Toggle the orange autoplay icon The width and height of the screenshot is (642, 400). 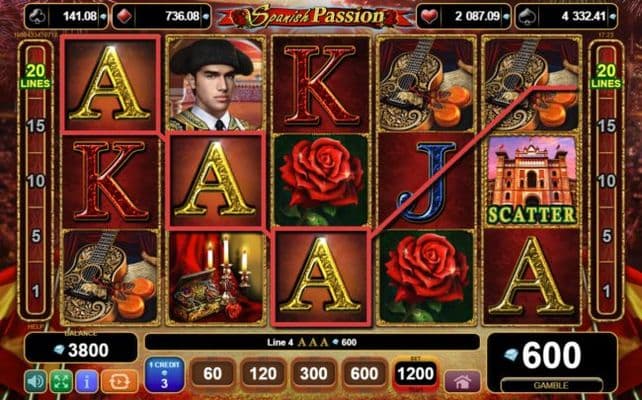(x=120, y=381)
